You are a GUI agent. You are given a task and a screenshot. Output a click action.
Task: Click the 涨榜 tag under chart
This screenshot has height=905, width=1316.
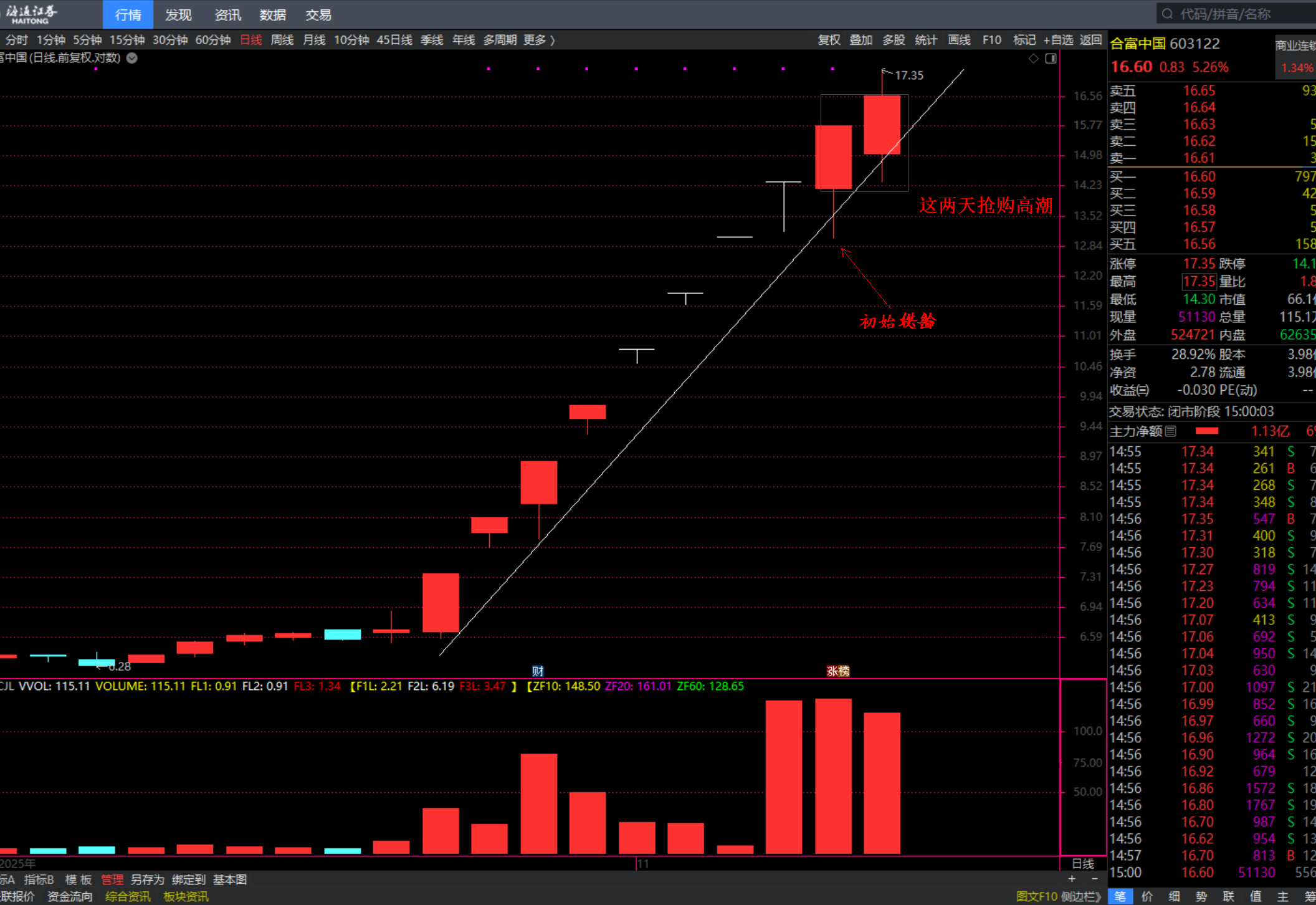(x=837, y=671)
